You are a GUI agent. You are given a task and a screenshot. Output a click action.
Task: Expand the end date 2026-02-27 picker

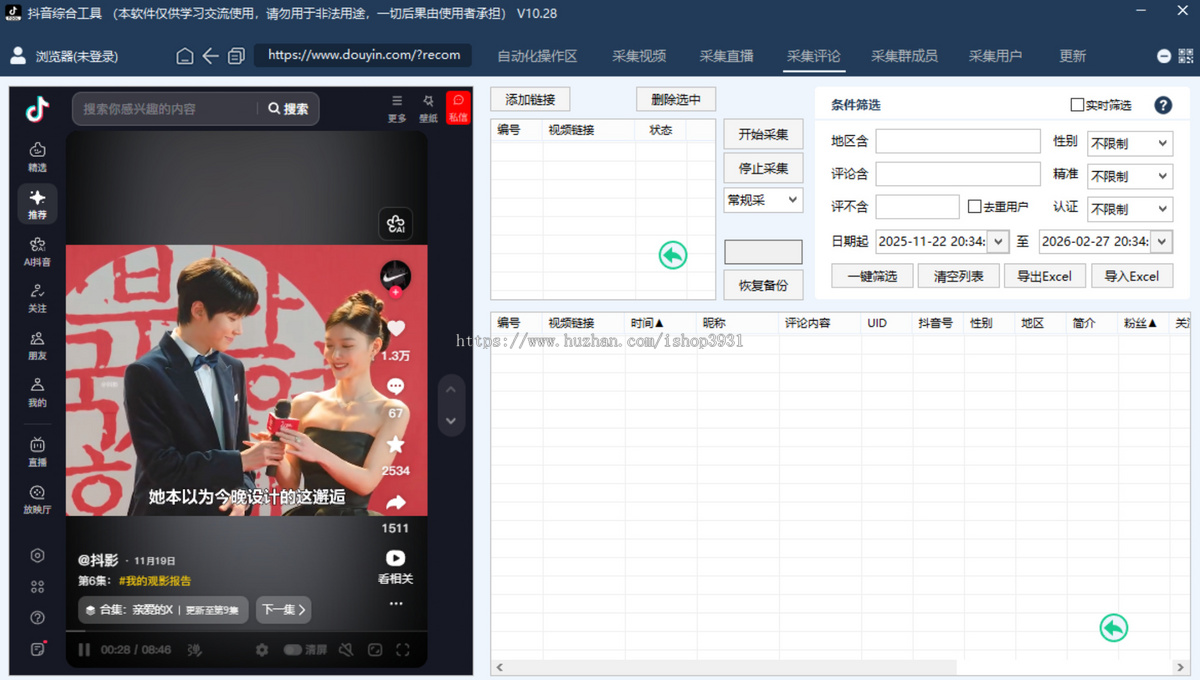point(1161,241)
